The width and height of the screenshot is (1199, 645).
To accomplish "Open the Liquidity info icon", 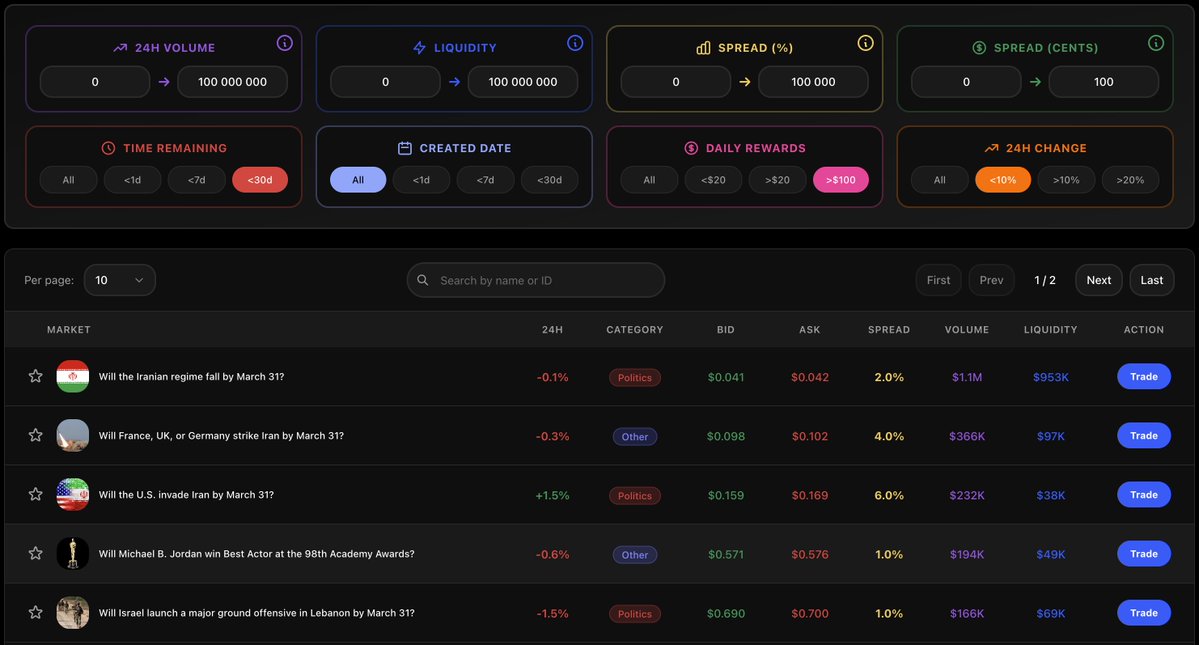I will 575,43.
